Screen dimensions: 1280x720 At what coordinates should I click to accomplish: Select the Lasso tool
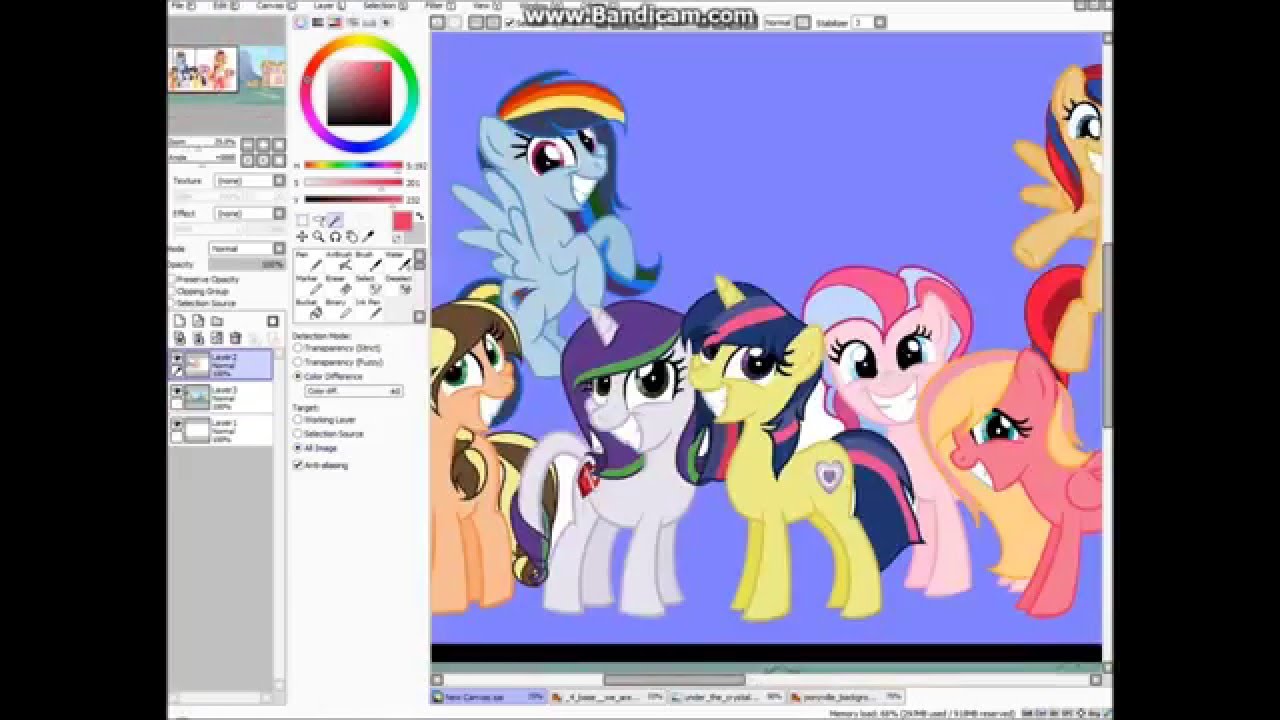[x=318, y=219]
